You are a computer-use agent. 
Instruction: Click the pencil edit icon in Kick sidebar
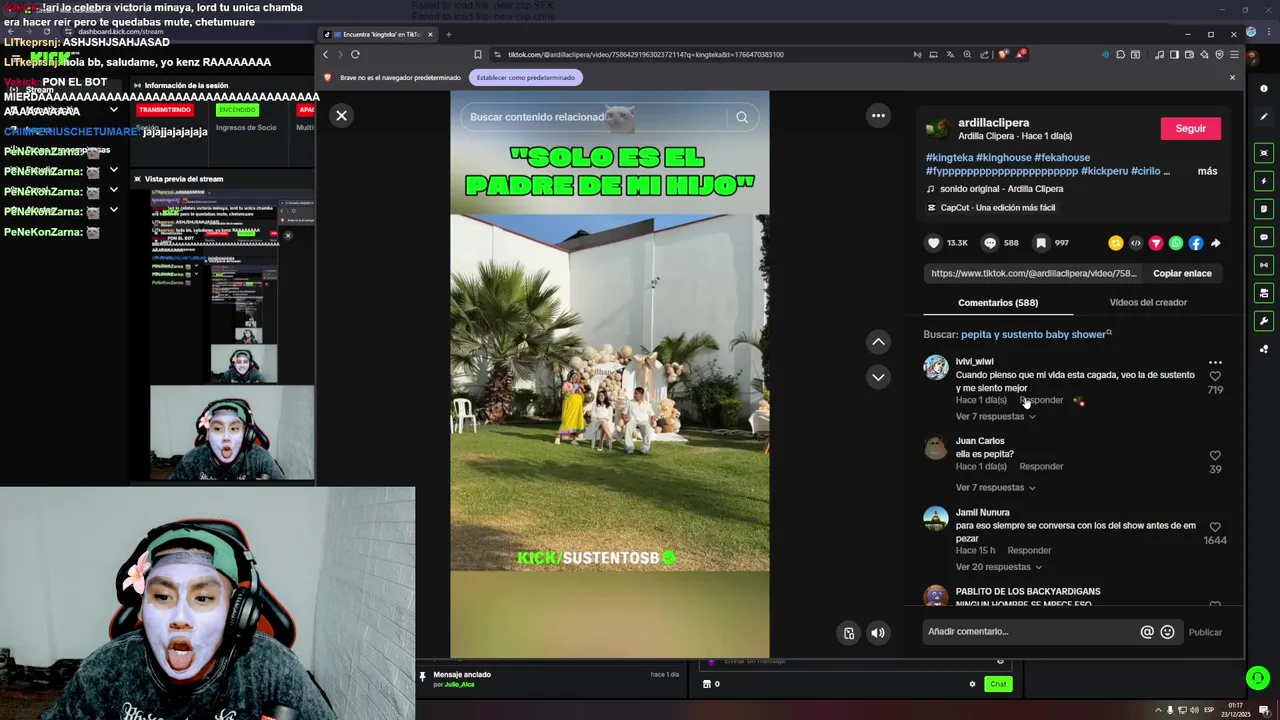click(1264, 117)
